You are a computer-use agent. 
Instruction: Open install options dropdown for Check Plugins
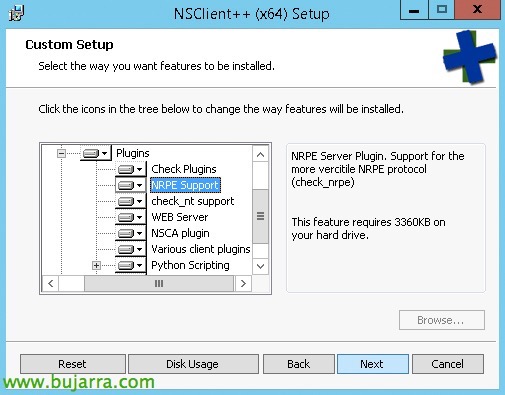click(x=131, y=169)
